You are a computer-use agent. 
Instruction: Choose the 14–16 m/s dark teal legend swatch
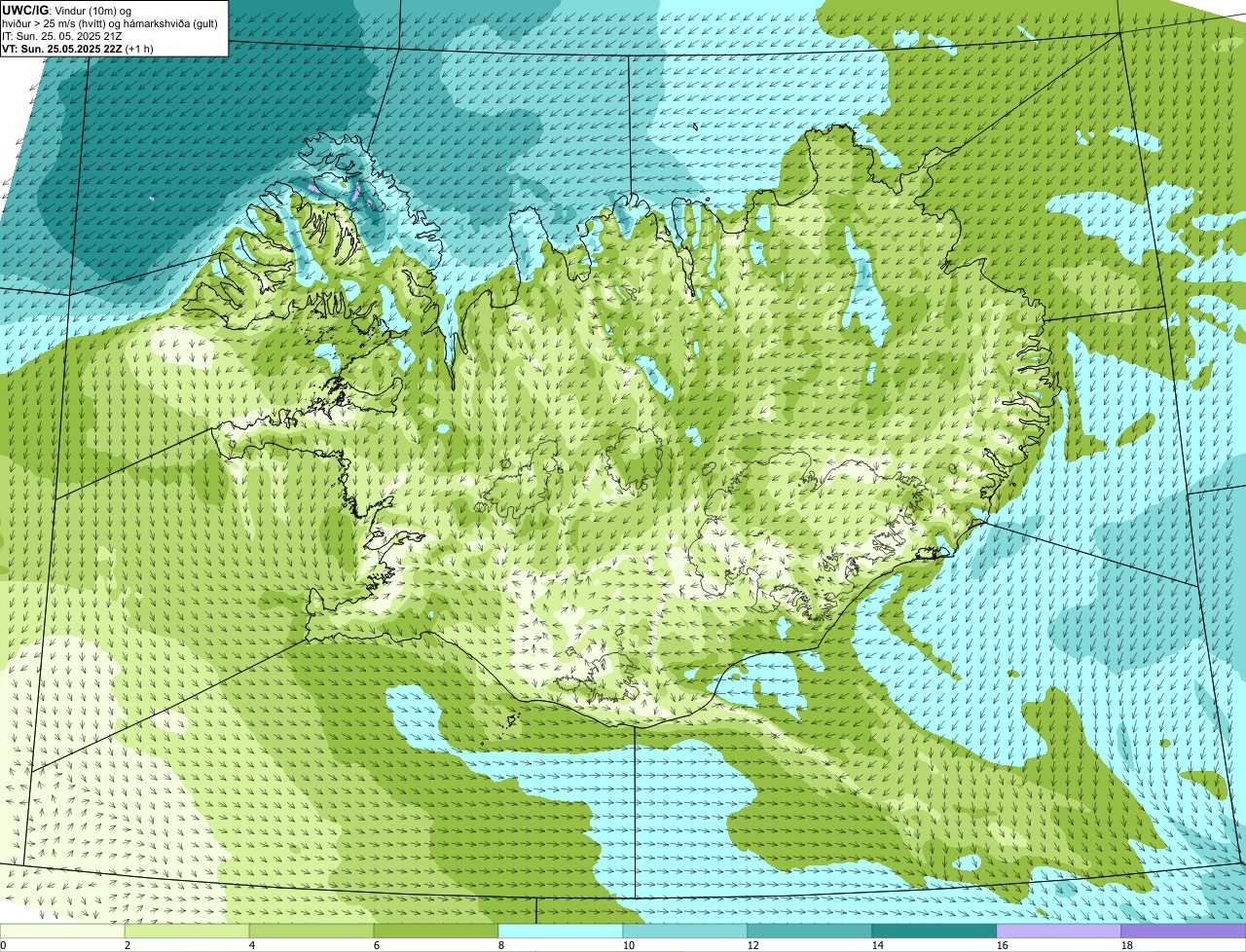tap(934, 932)
